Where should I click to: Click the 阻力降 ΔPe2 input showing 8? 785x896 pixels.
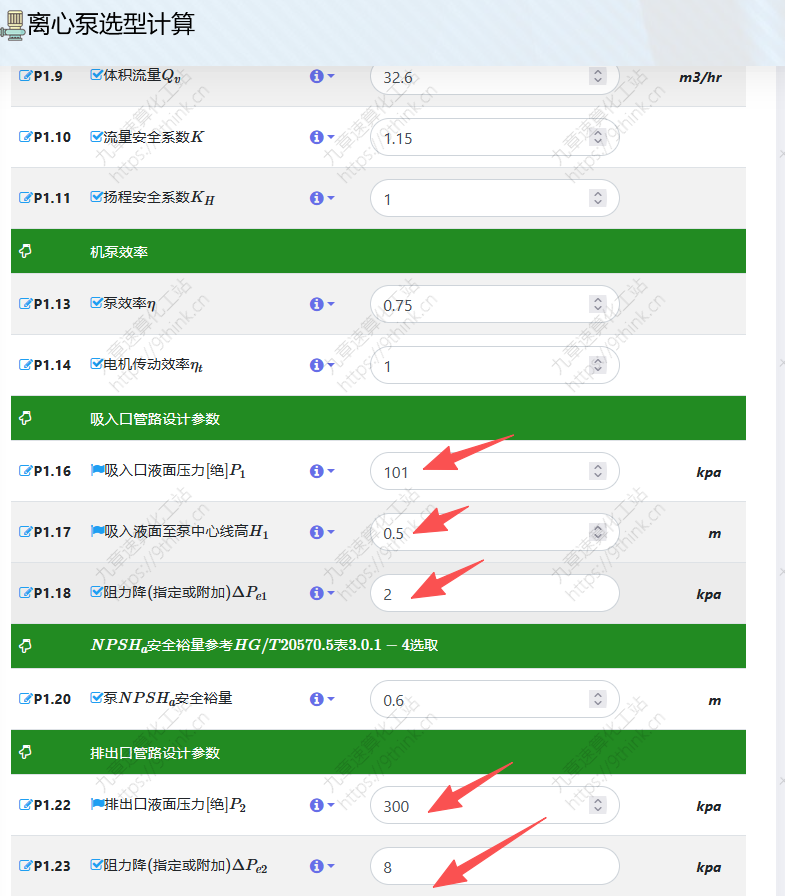click(x=495, y=866)
